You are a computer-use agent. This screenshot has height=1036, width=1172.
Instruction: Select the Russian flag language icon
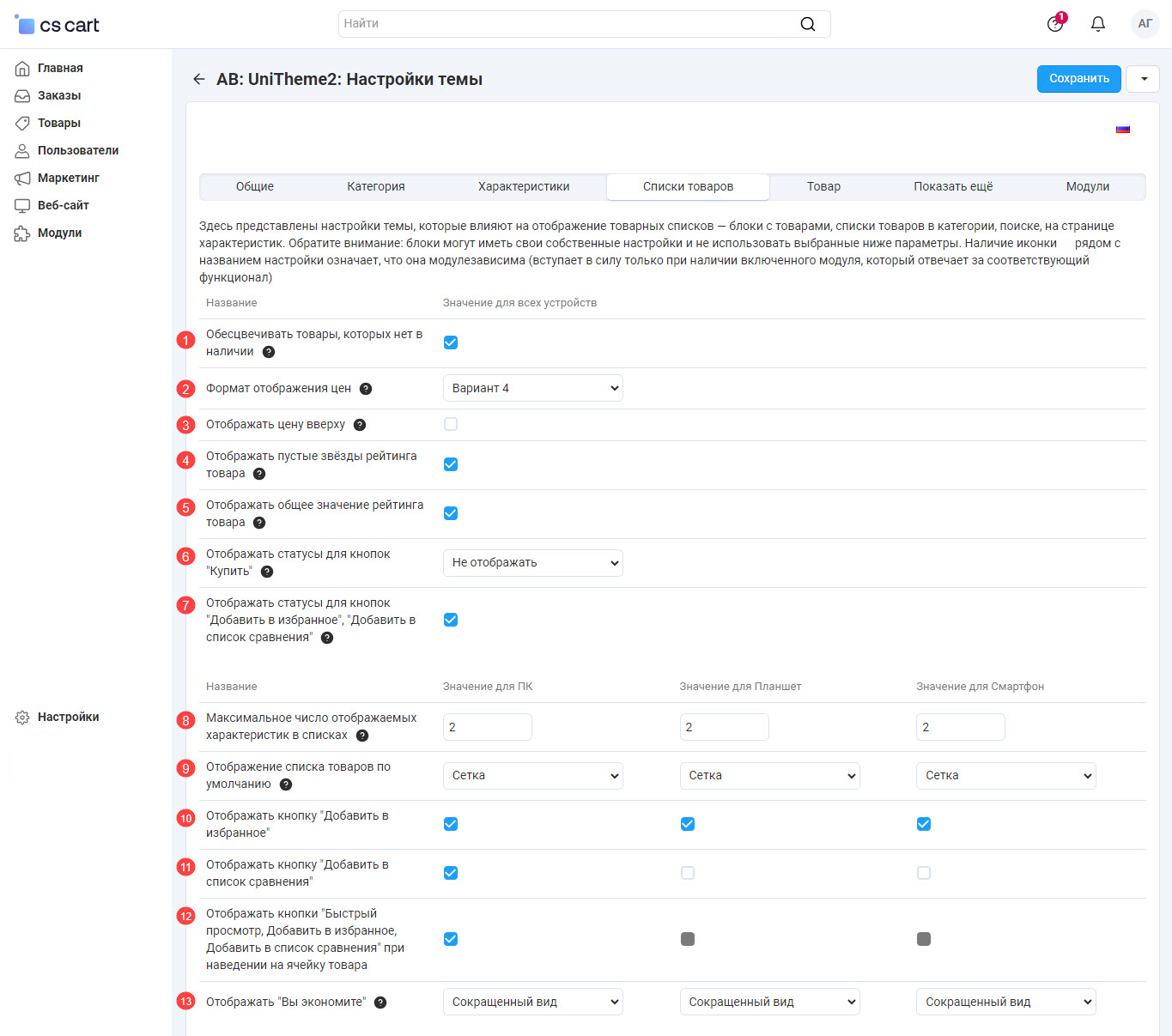click(x=1122, y=130)
